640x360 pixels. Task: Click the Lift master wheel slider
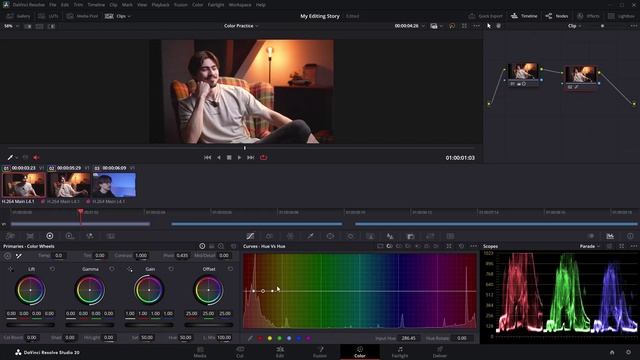pos(30,325)
